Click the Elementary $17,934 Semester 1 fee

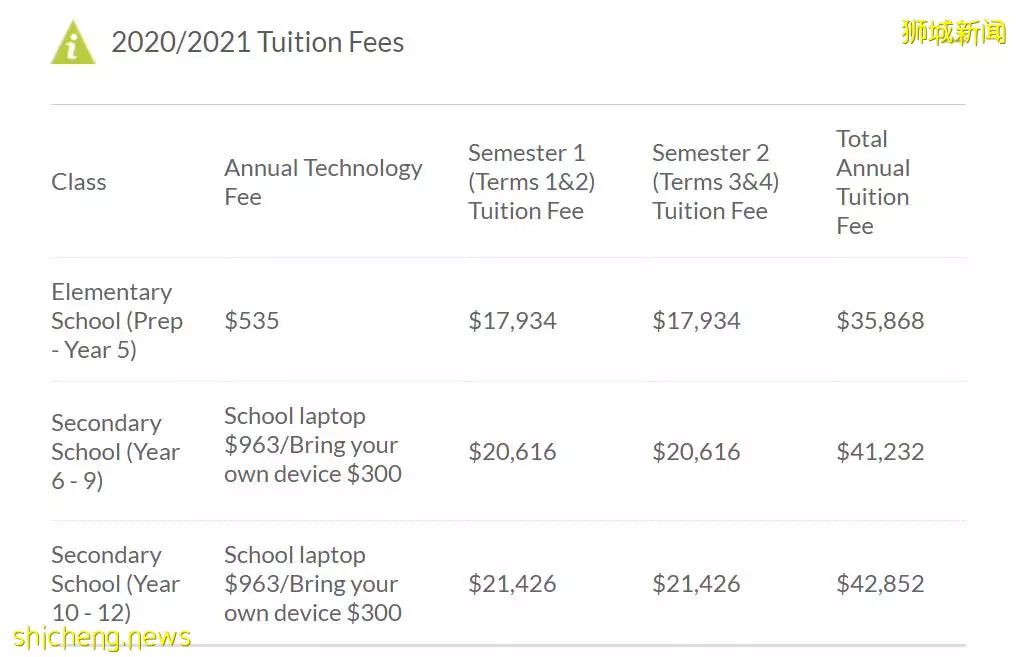click(512, 320)
